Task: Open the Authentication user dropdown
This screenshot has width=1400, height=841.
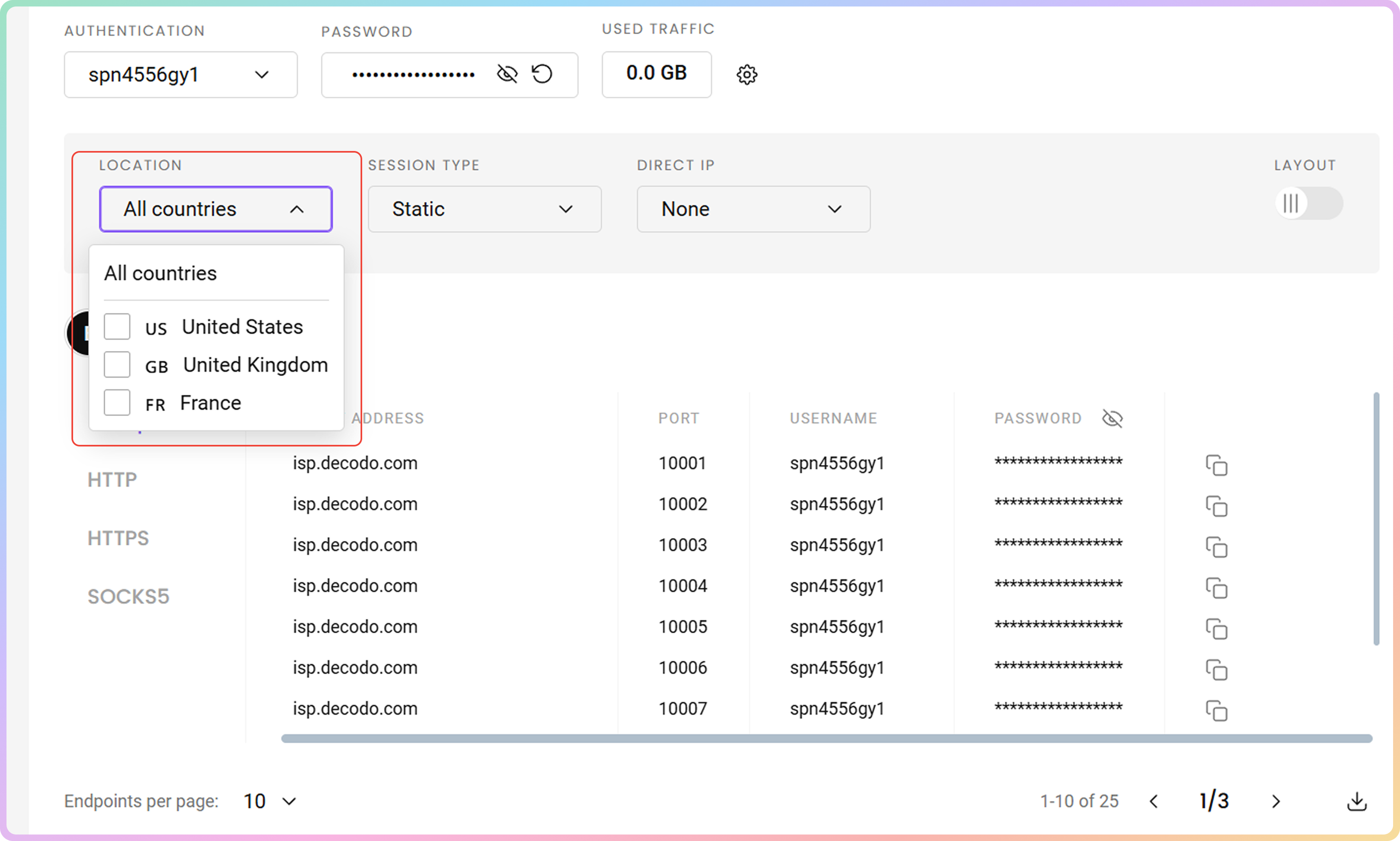Action: 180,75
